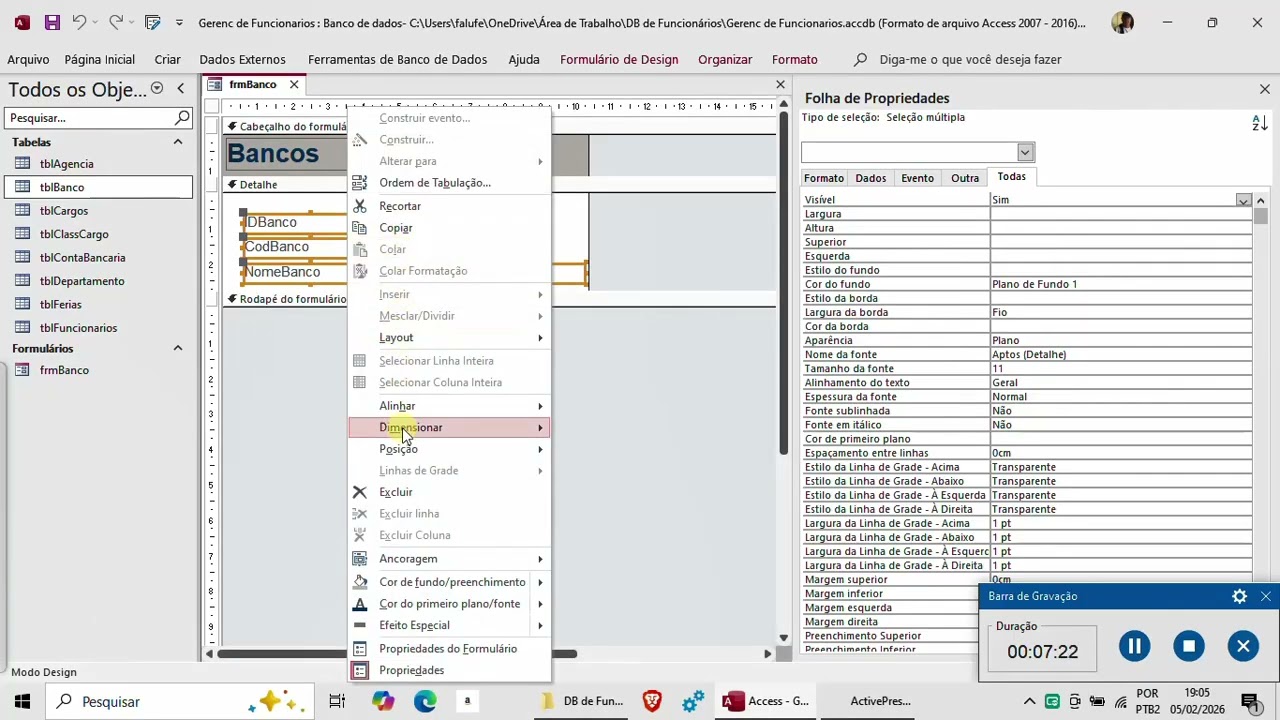Image resolution: width=1280 pixels, height=720 pixels.
Task: Click the tblAgencia table icon
Action: click(x=22, y=164)
